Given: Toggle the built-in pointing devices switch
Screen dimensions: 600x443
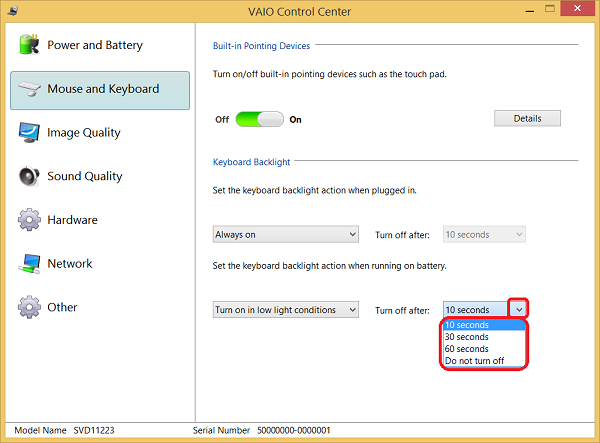Looking at the screenshot, I should (259, 119).
